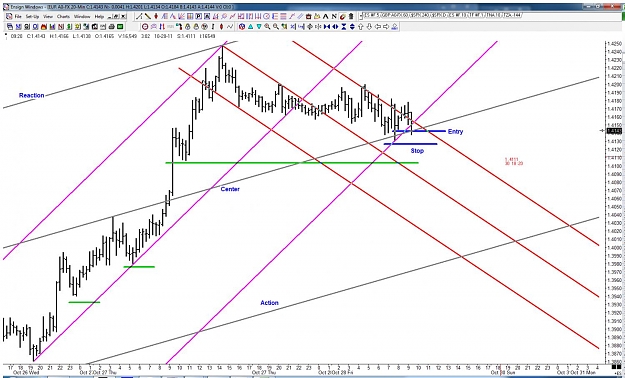
Task: Open the Charts menu
Action: click(x=63, y=17)
